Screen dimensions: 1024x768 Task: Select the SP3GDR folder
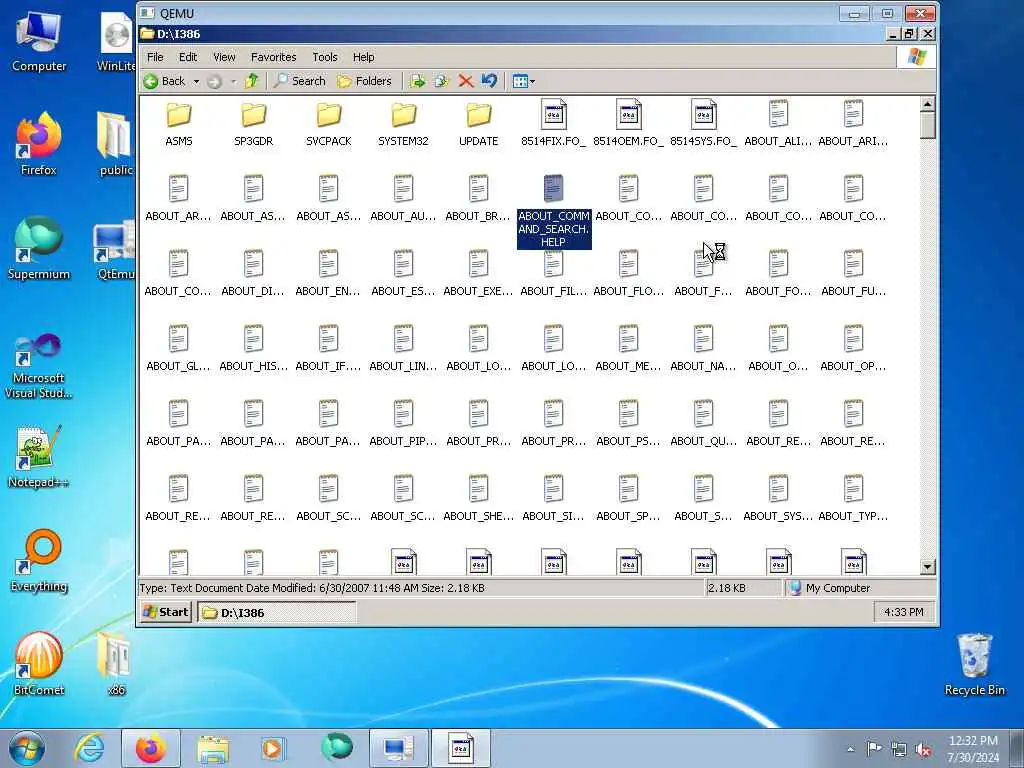(253, 124)
